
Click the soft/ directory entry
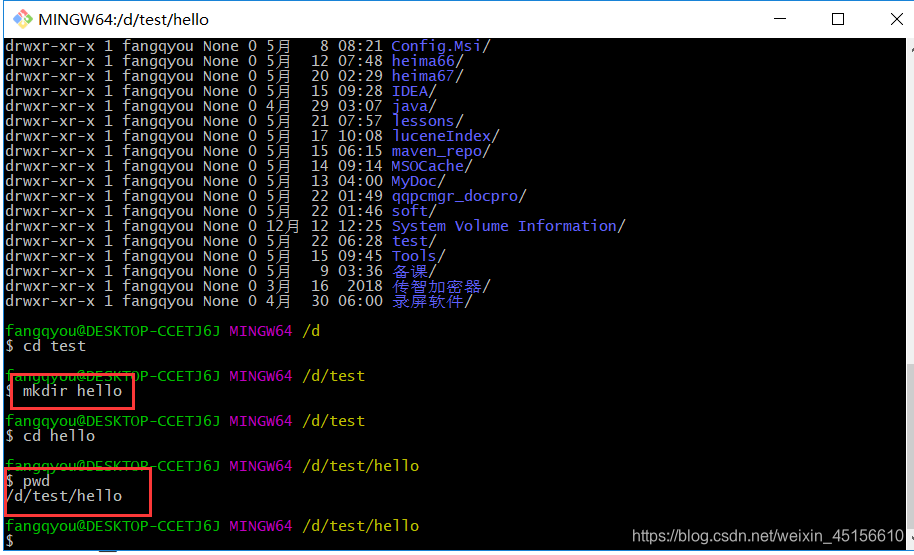pos(414,211)
